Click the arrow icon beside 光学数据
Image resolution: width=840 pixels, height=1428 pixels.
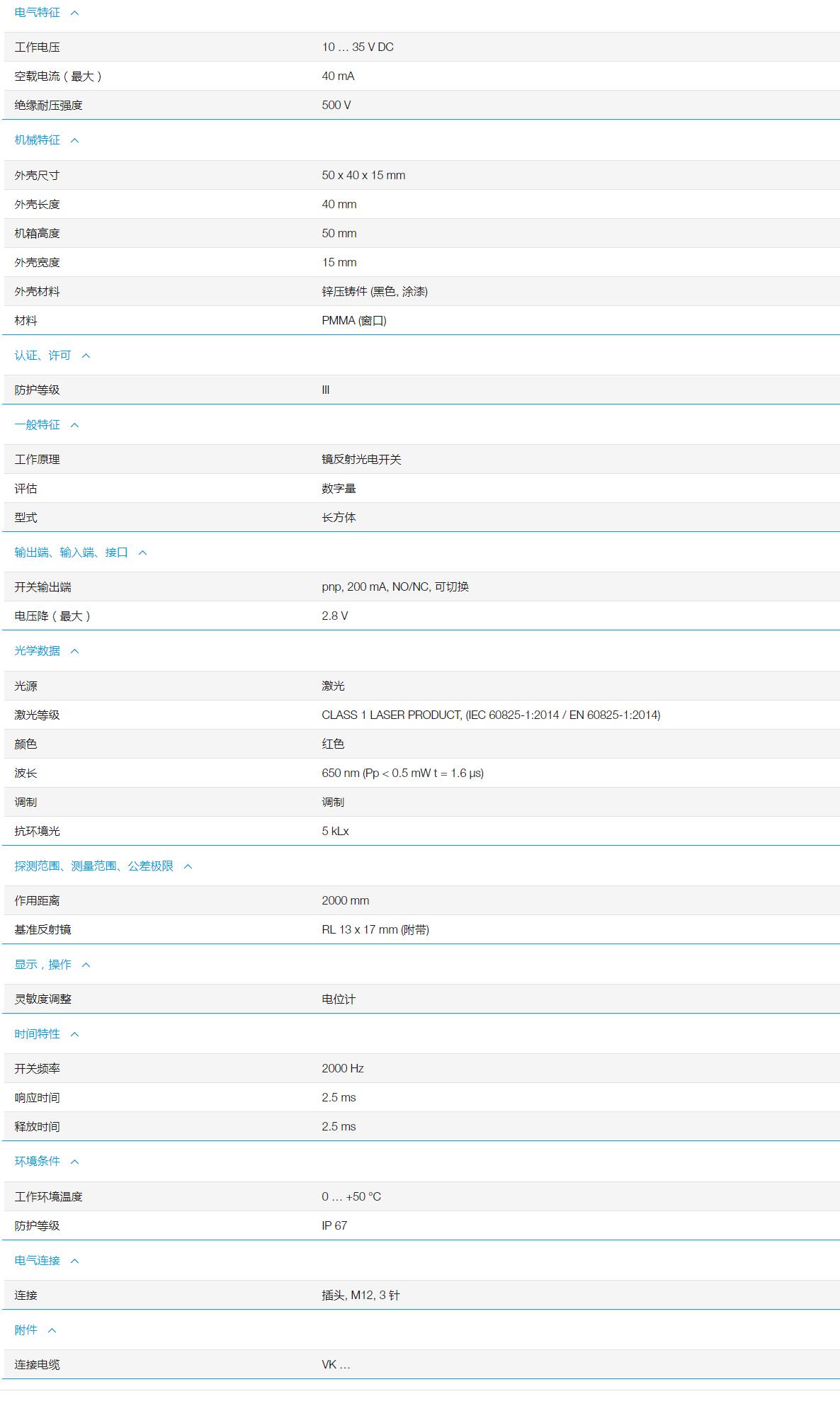tap(74, 651)
